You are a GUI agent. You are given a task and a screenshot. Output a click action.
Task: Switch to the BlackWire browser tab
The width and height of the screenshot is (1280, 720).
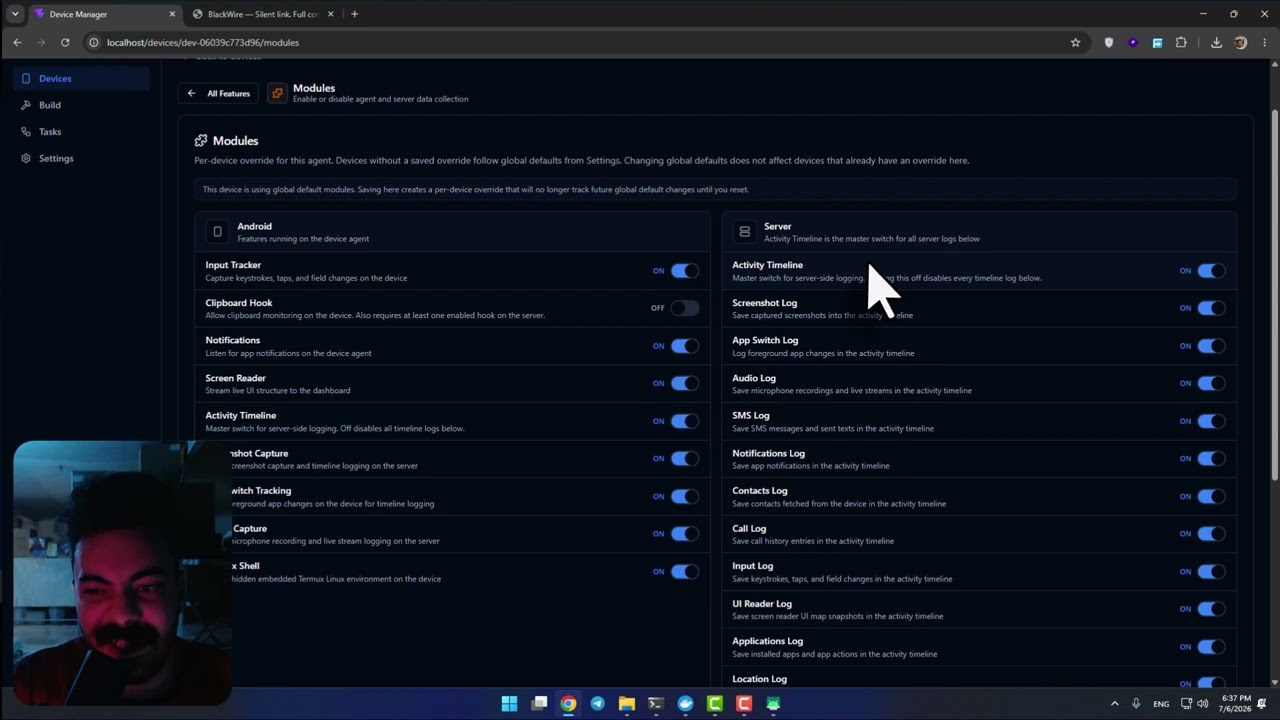pos(262,14)
